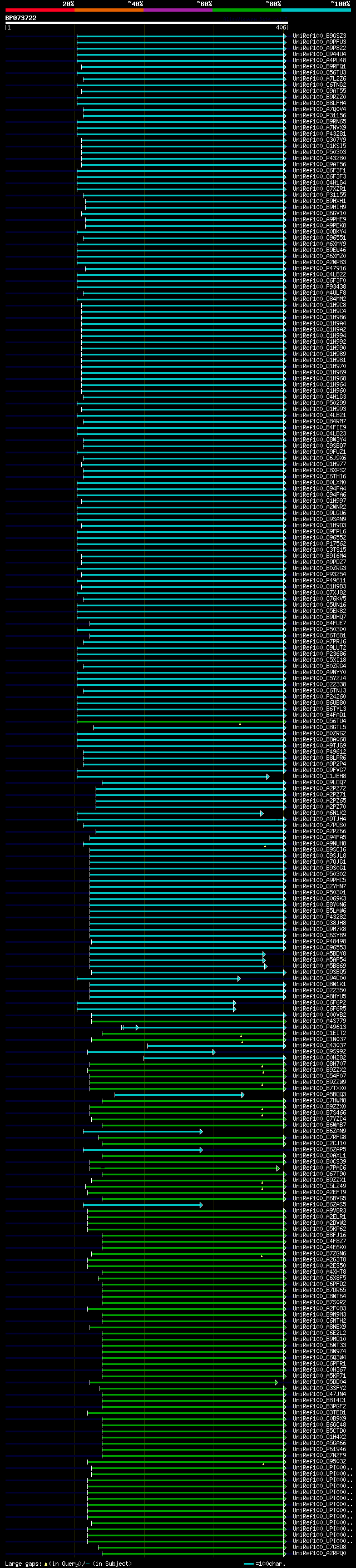Click the orange ~40% identity legend segment
This screenshot has width=356, height=1568.
pos(109,10)
